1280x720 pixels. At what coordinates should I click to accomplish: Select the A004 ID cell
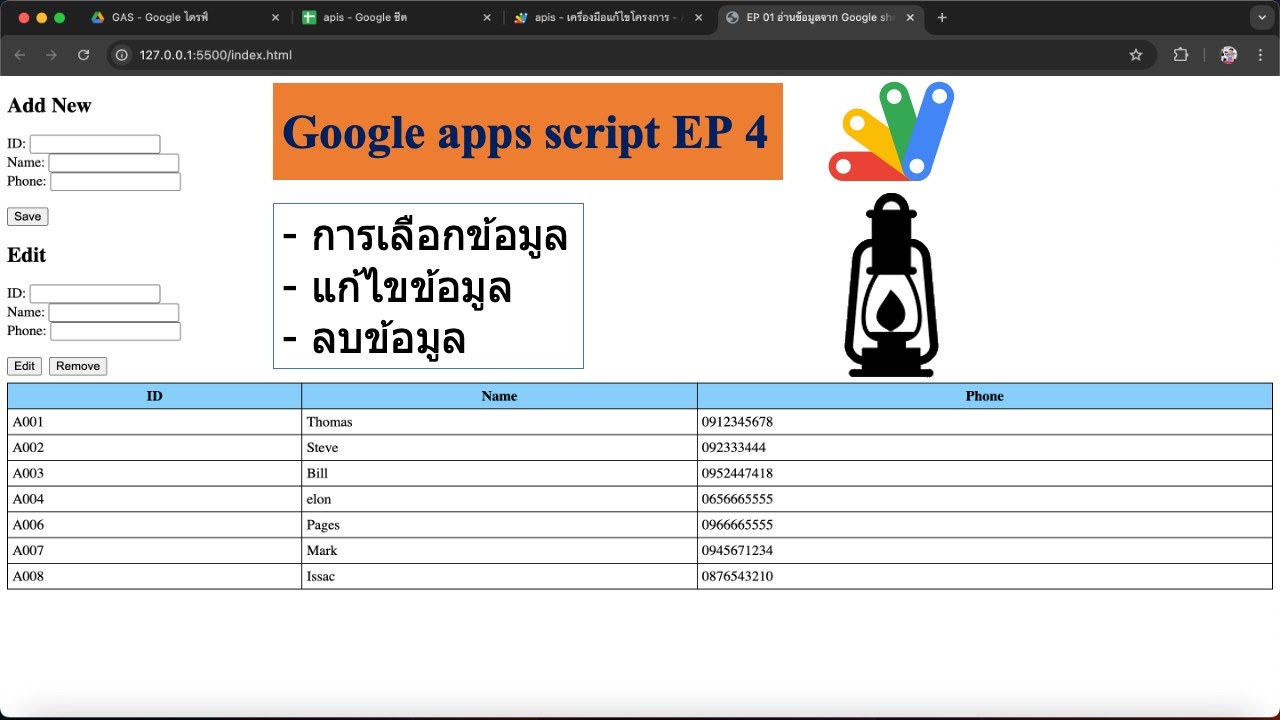coord(154,499)
